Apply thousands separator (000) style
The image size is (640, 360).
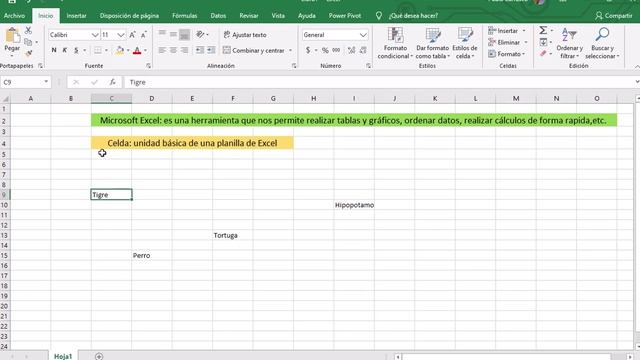[336, 50]
